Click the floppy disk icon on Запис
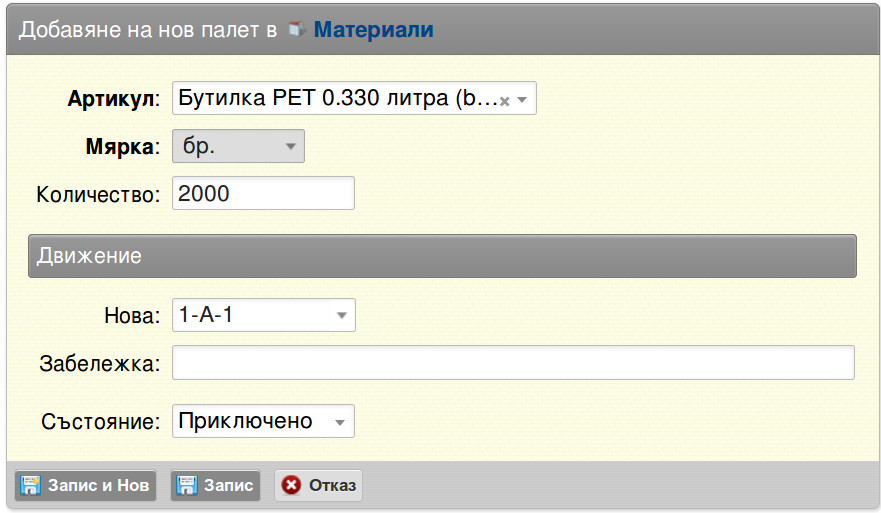The image size is (881, 513). [x=187, y=485]
